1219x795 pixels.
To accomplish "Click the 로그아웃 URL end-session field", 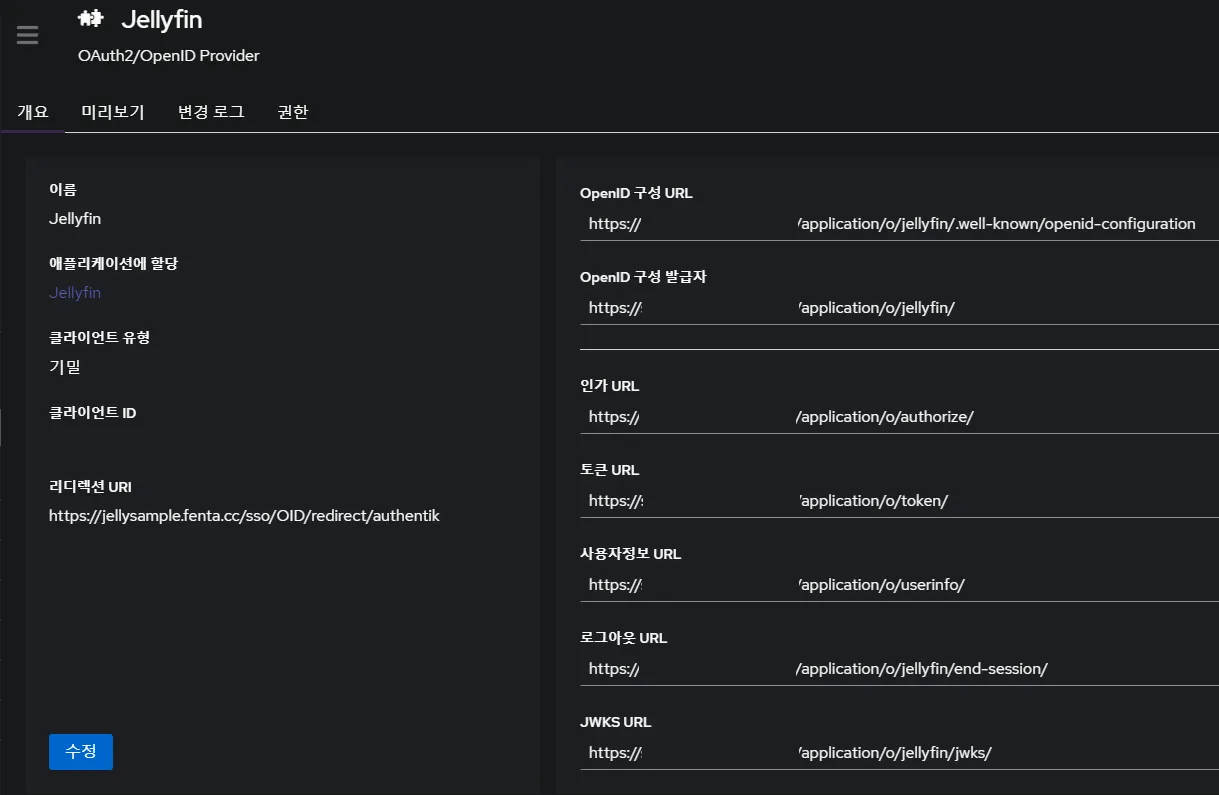I will tap(893, 668).
